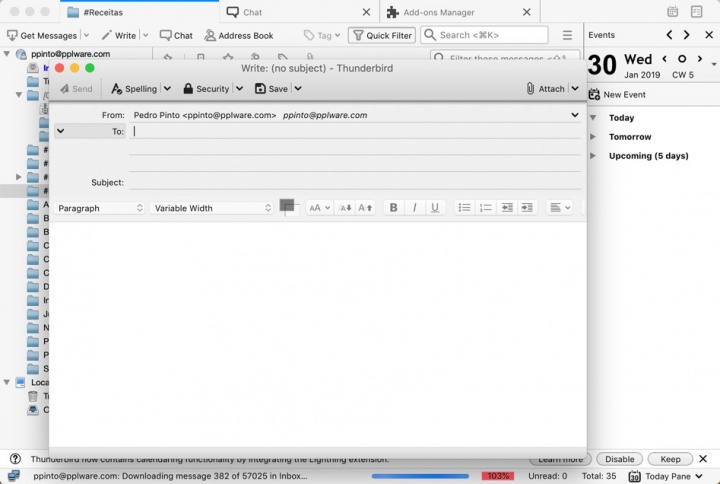Insert a bulleted list

tap(464, 208)
